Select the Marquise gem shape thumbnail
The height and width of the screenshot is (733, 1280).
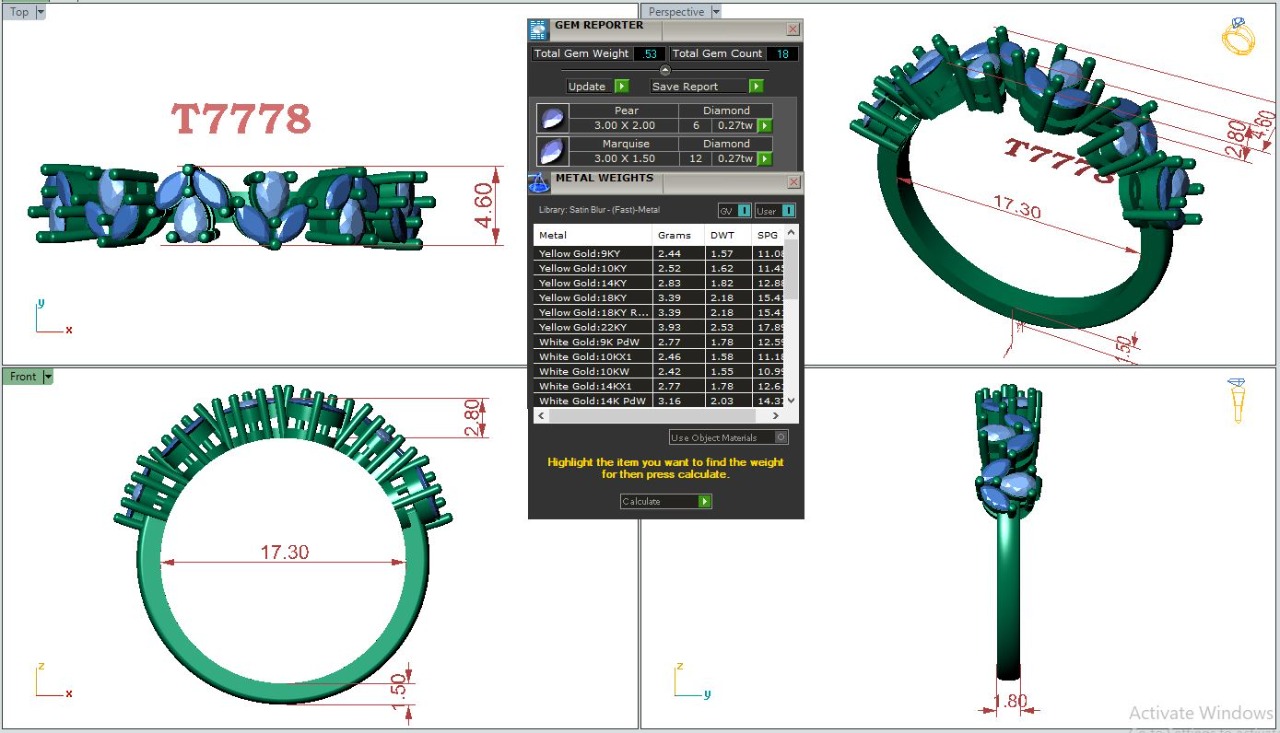[x=552, y=151]
